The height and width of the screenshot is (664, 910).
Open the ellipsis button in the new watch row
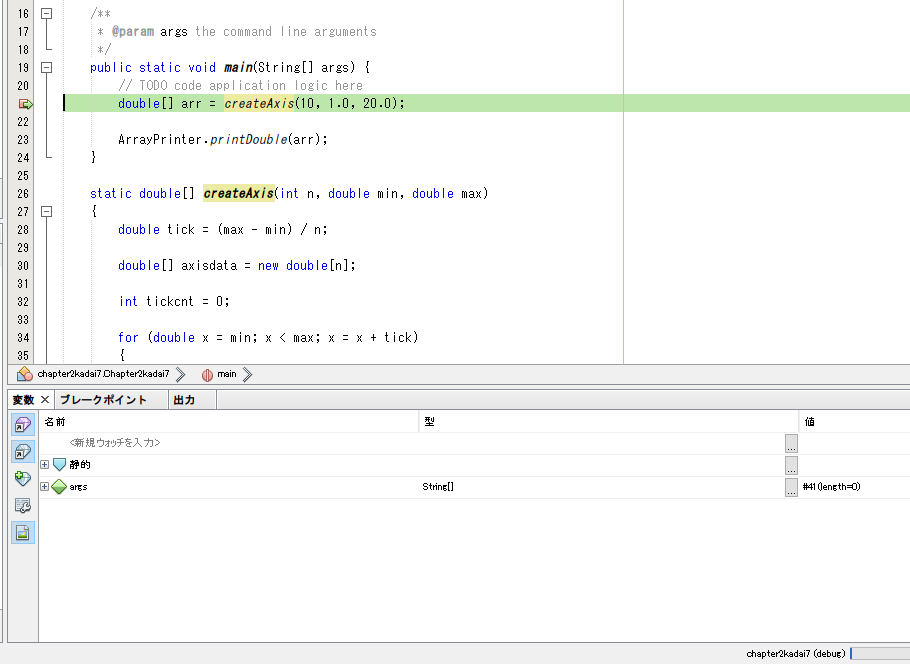[x=791, y=443]
